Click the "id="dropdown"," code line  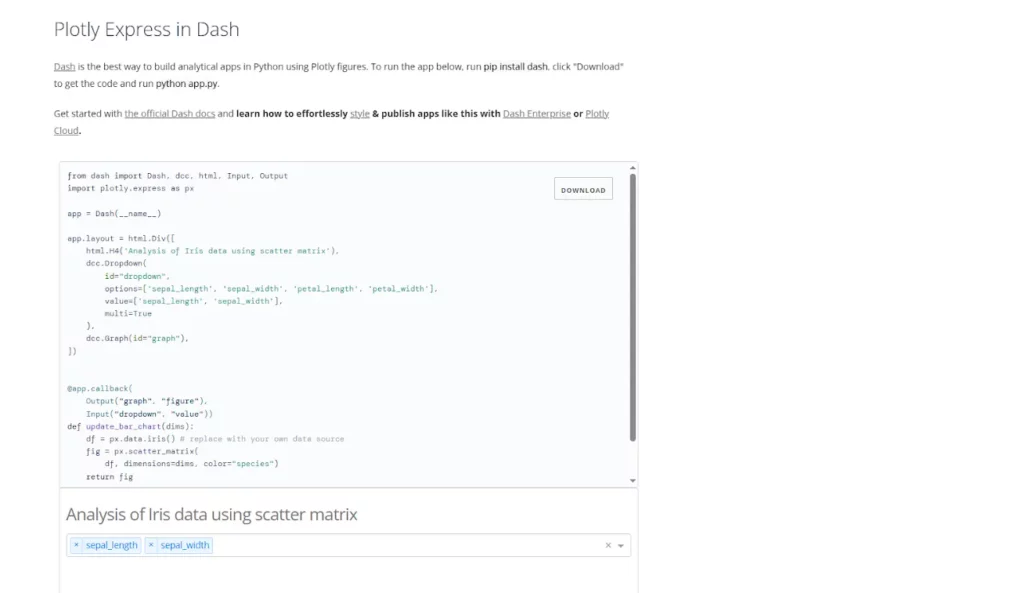pos(137,276)
